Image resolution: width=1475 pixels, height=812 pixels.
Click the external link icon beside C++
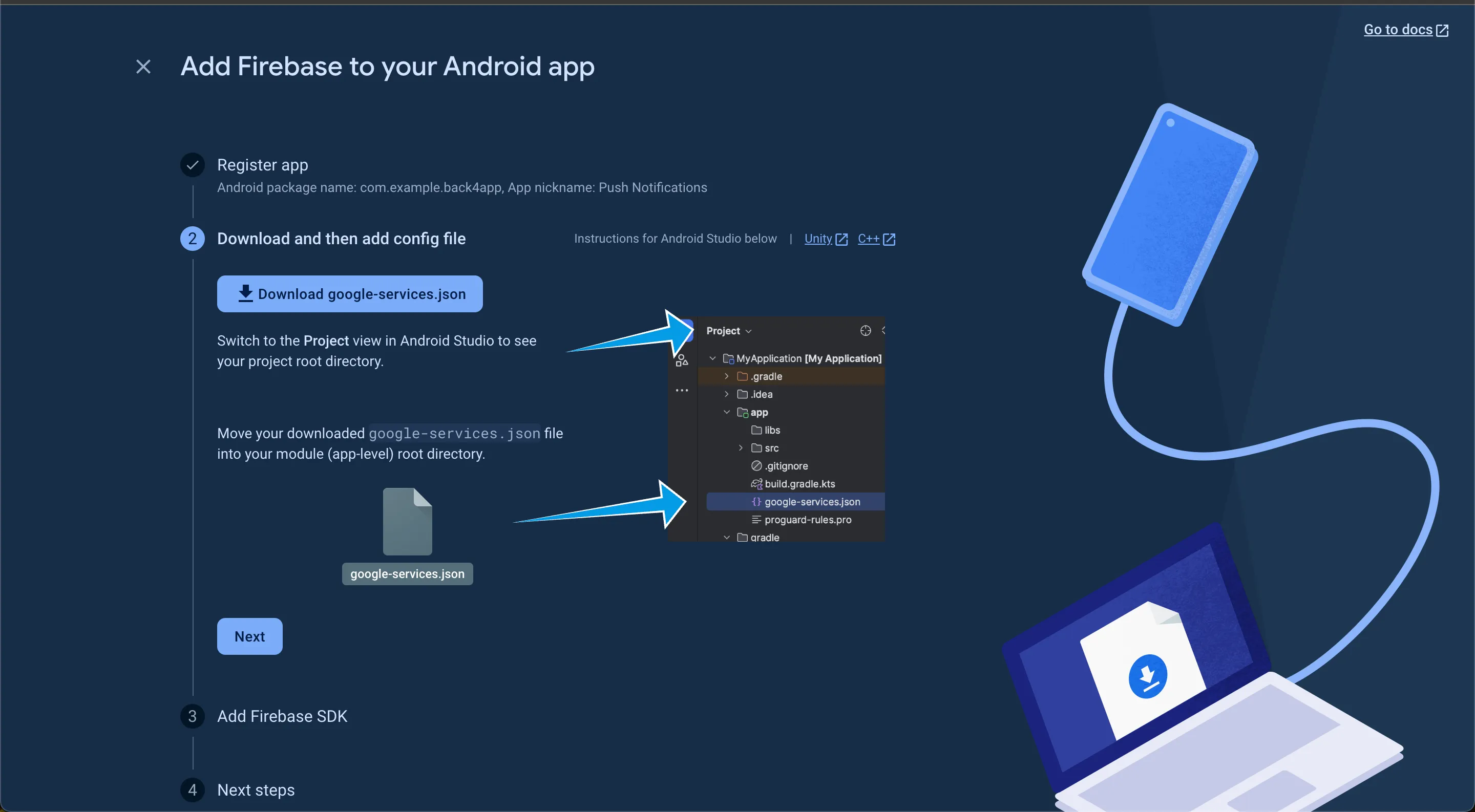pyautogui.click(x=889, y=239)
